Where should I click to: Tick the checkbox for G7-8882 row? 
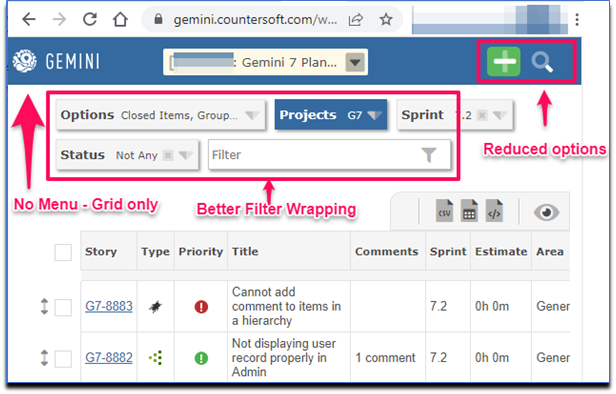pos(63,359)
